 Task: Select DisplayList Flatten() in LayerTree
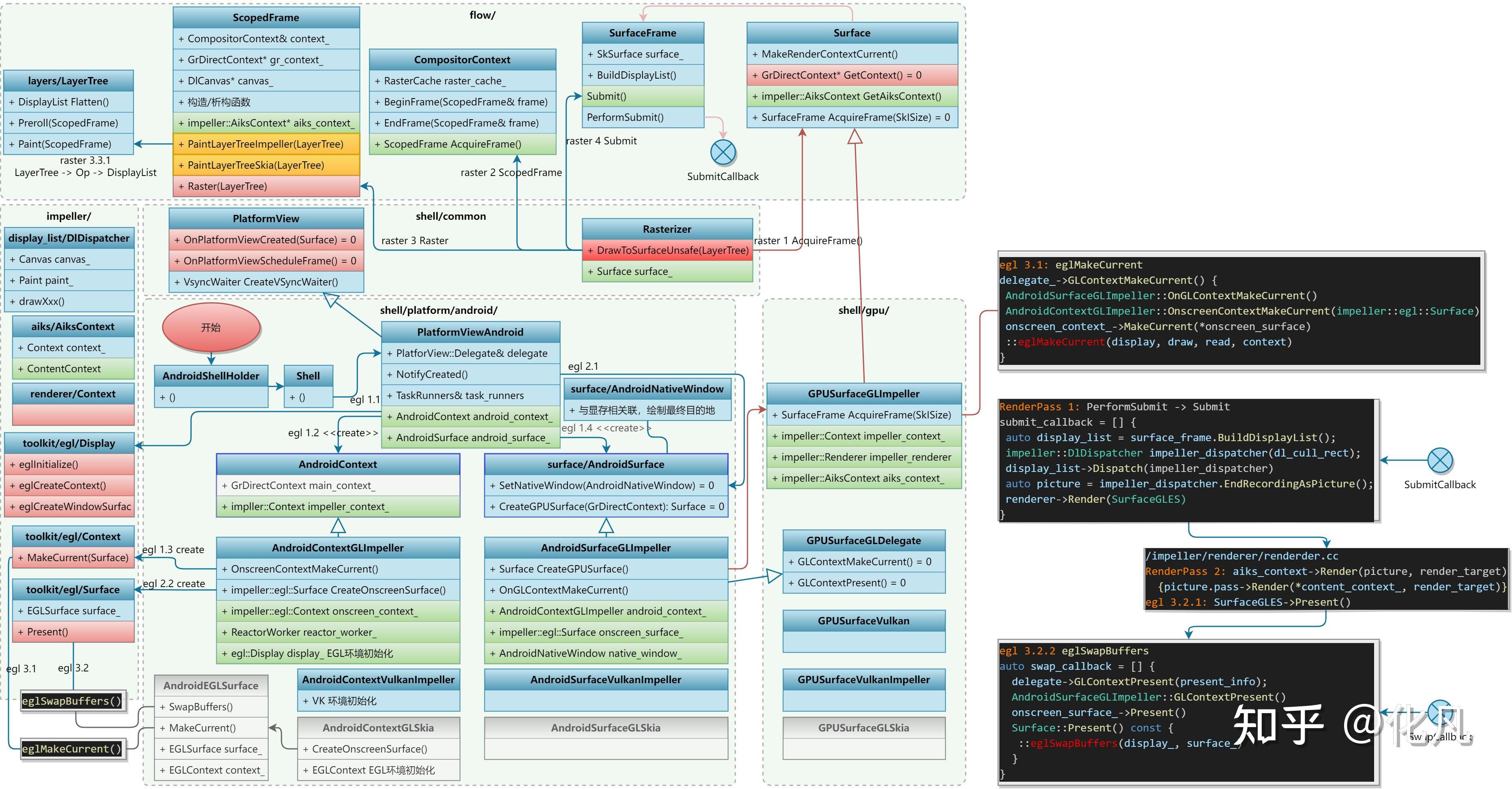point(68,101)
